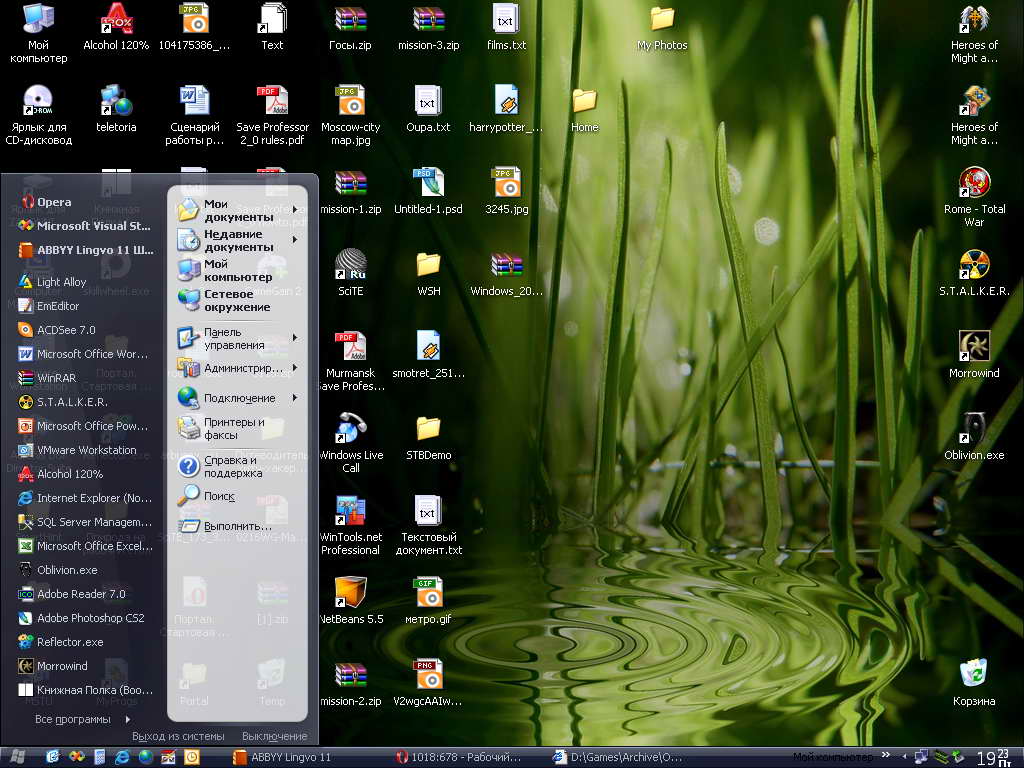1024x768 pixels.
Task: Click Выход из системы (log off) button
Action: point(178,736)
